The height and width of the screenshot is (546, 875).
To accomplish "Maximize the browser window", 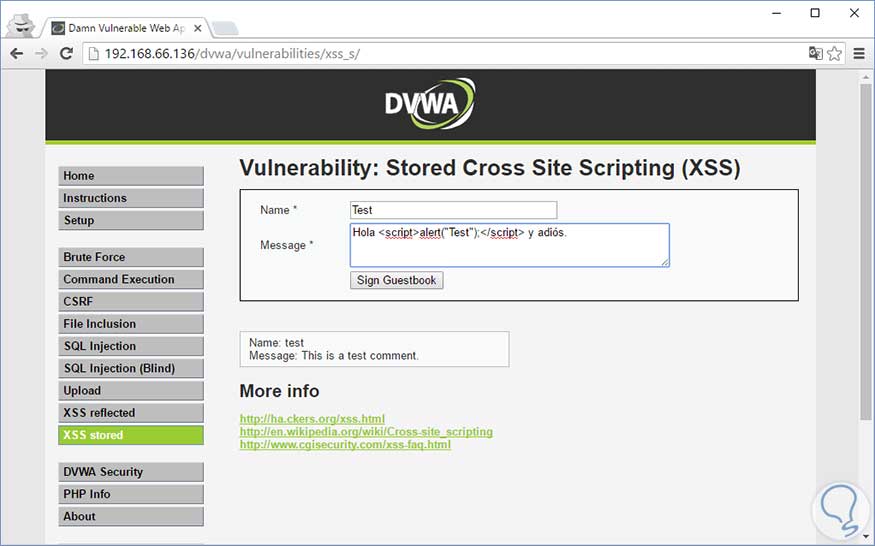I will pos(815,13).
